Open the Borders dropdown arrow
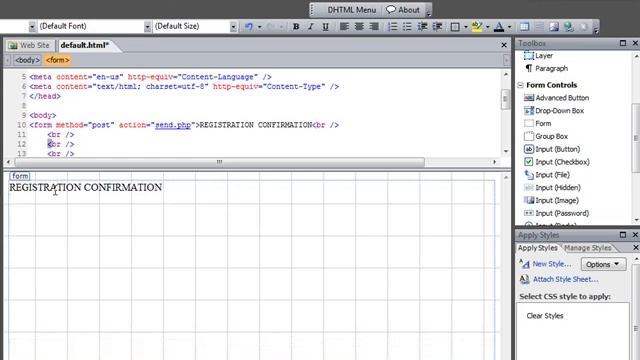Screen dimensions: 640x360 466,27
